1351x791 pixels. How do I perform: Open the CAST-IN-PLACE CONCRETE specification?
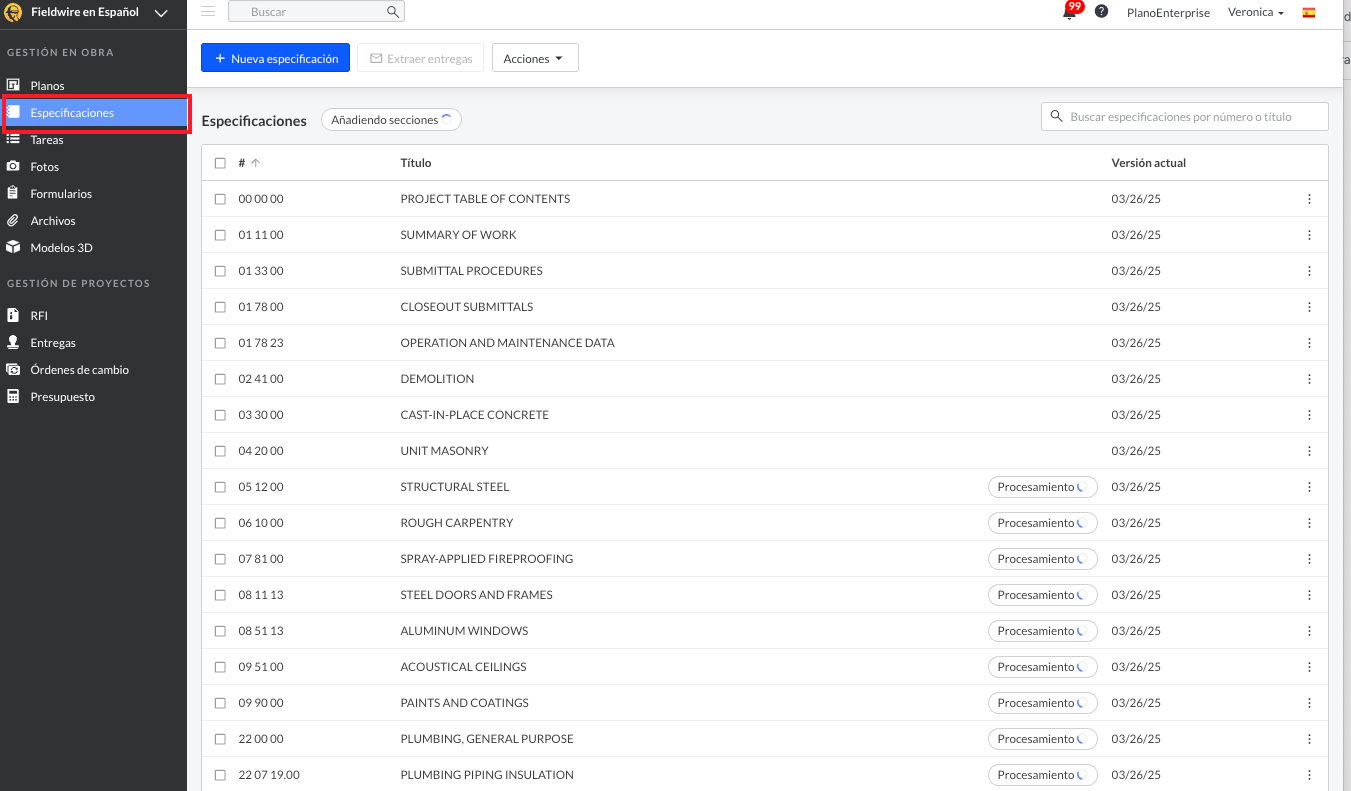point(474,415)
